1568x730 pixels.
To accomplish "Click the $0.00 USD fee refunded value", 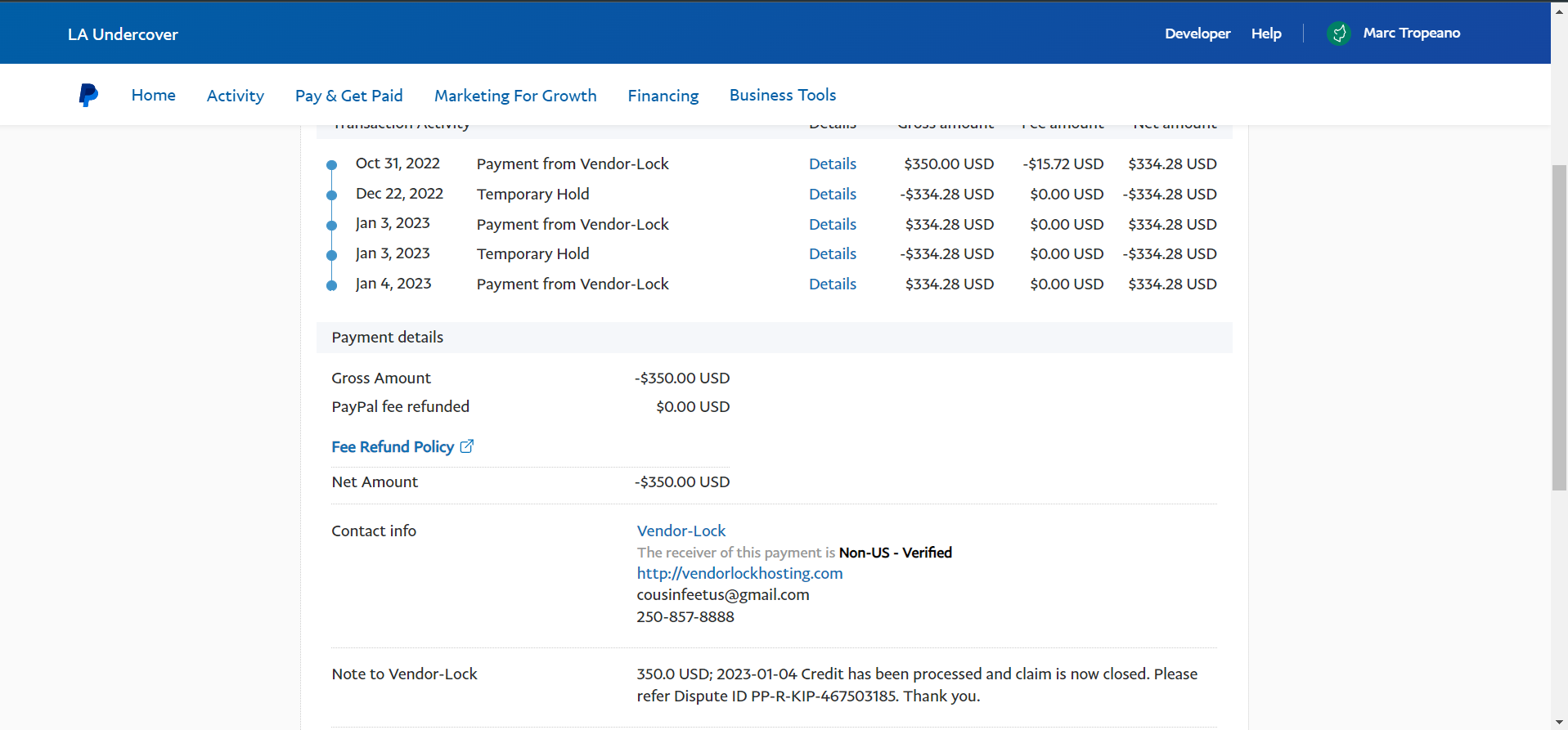I will pyautogui.click(x=693, y=406).
